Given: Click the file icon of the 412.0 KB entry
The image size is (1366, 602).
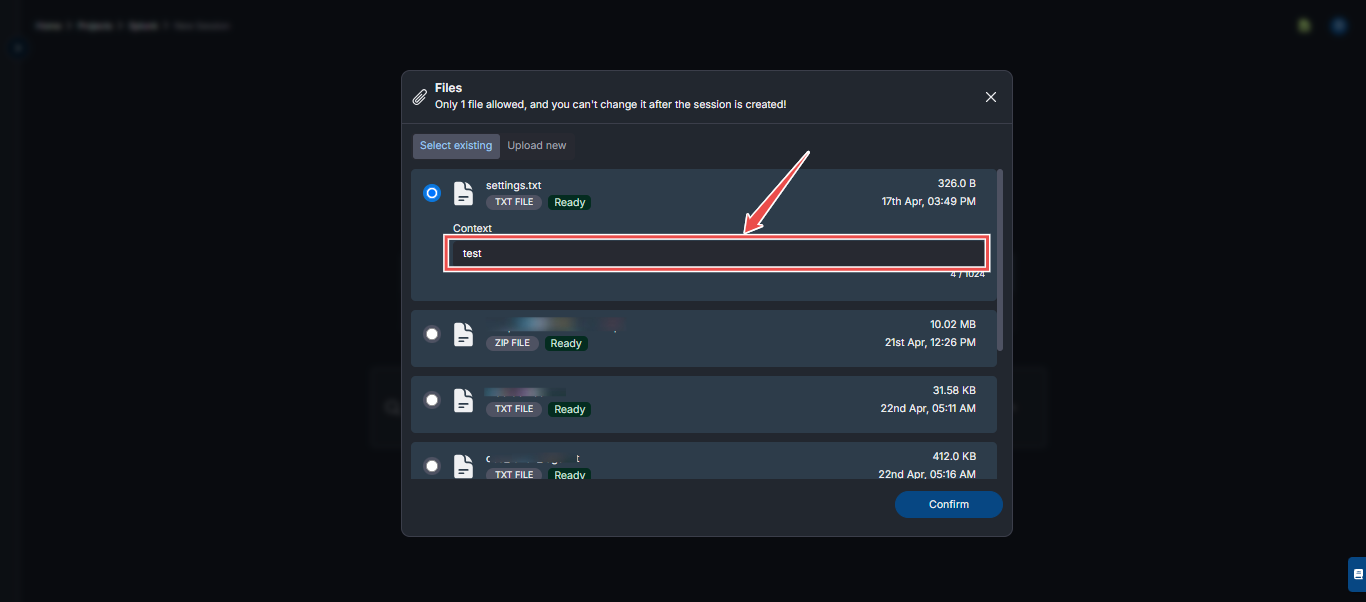Looking at the screenshot, I should [x=463, y=465].
